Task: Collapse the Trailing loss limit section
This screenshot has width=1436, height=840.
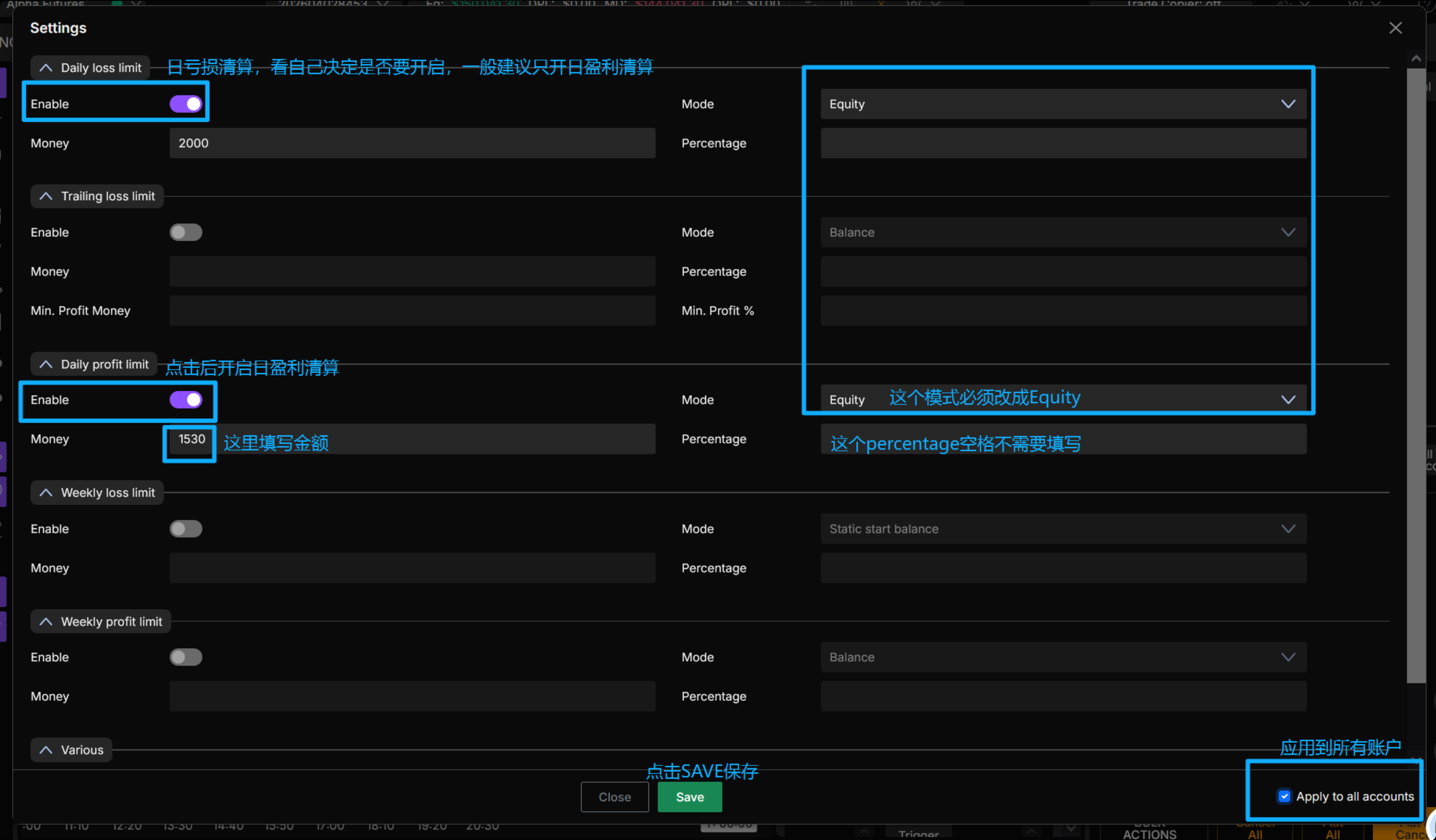Action: coord(46,196)
